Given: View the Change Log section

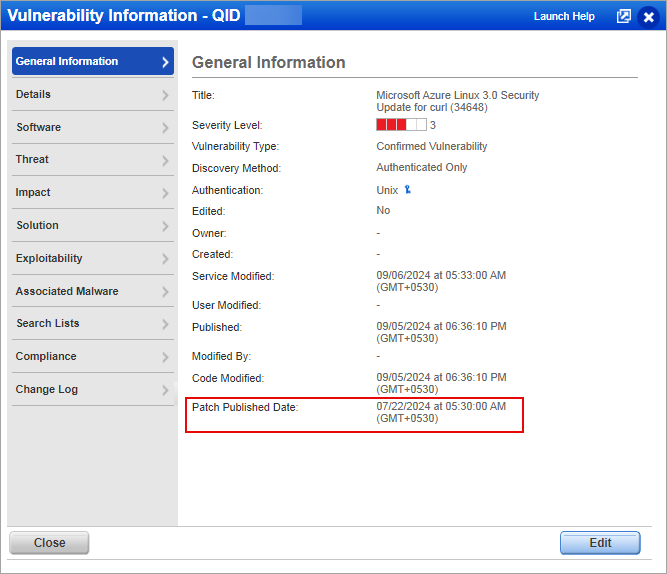Looking at the screenshot, I should (x=93, y=389).
